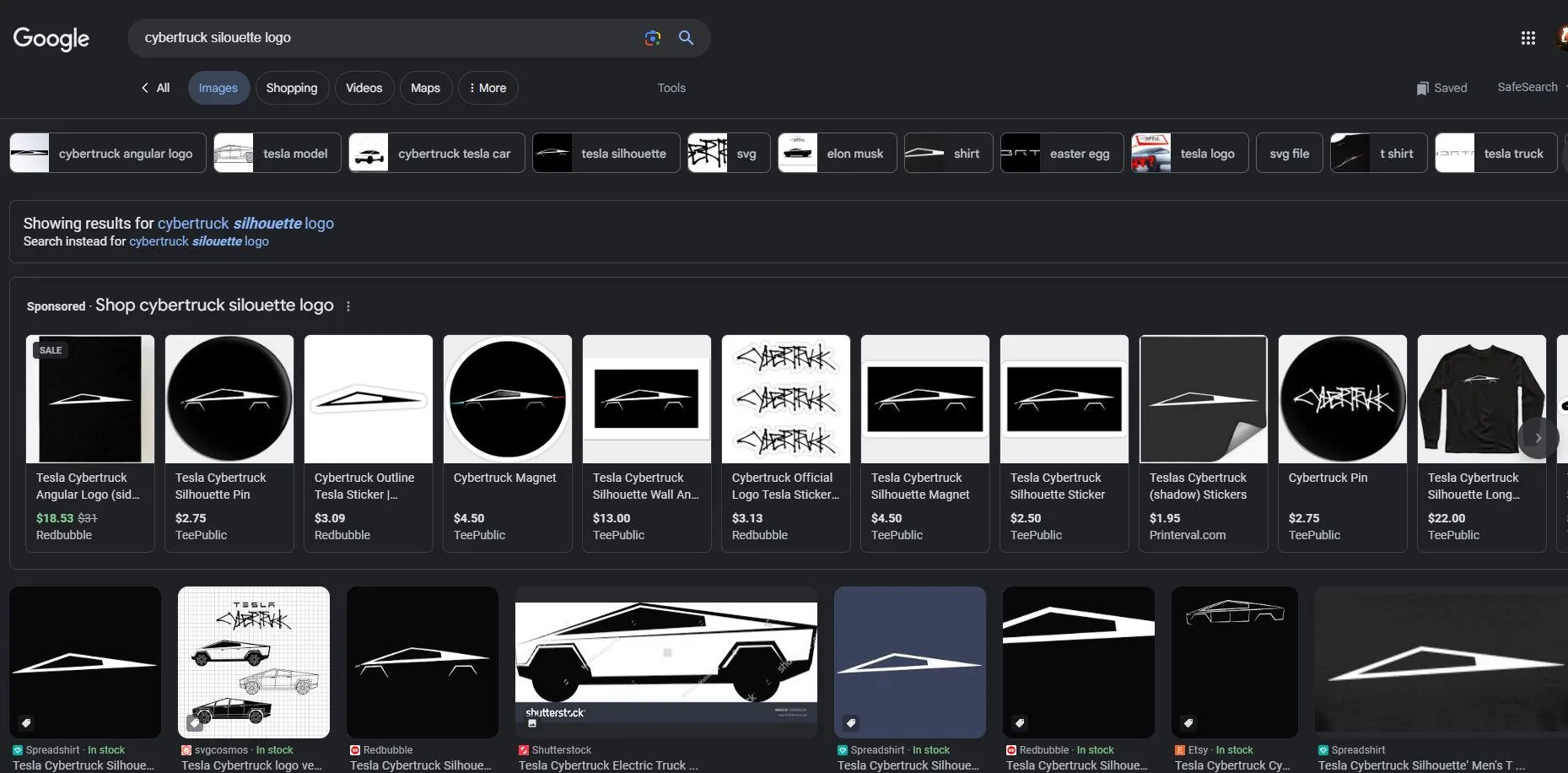Image resolution: width=1568 pixels, height=773 pixels.
Task: Open the More search filters menu
Action: (488, 88)
